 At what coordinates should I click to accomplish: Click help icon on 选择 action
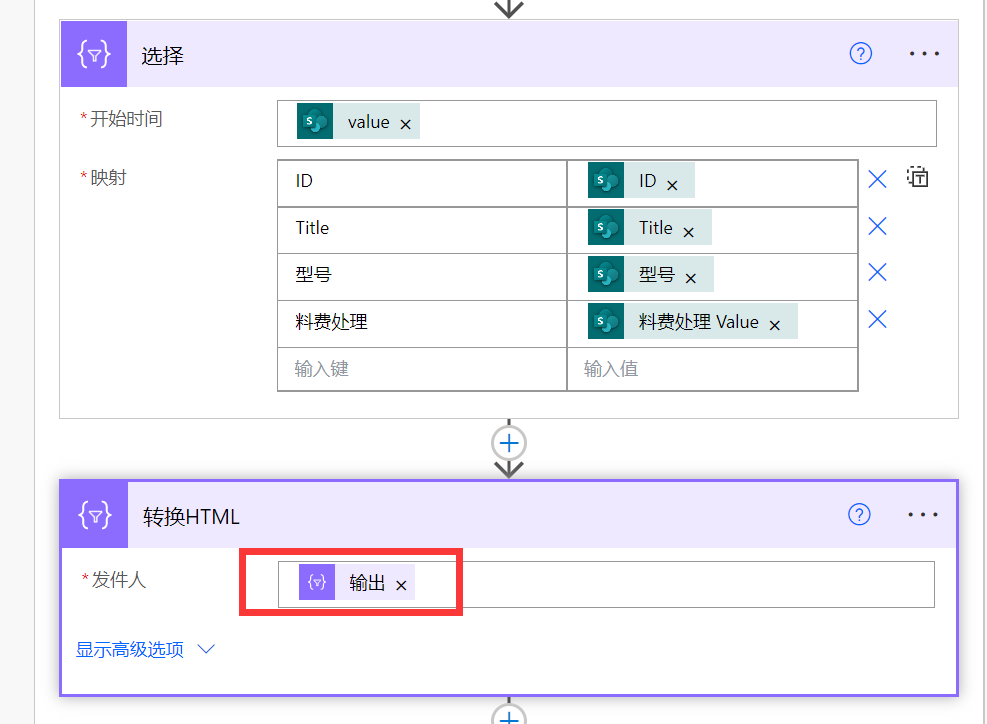click(860, 54)
